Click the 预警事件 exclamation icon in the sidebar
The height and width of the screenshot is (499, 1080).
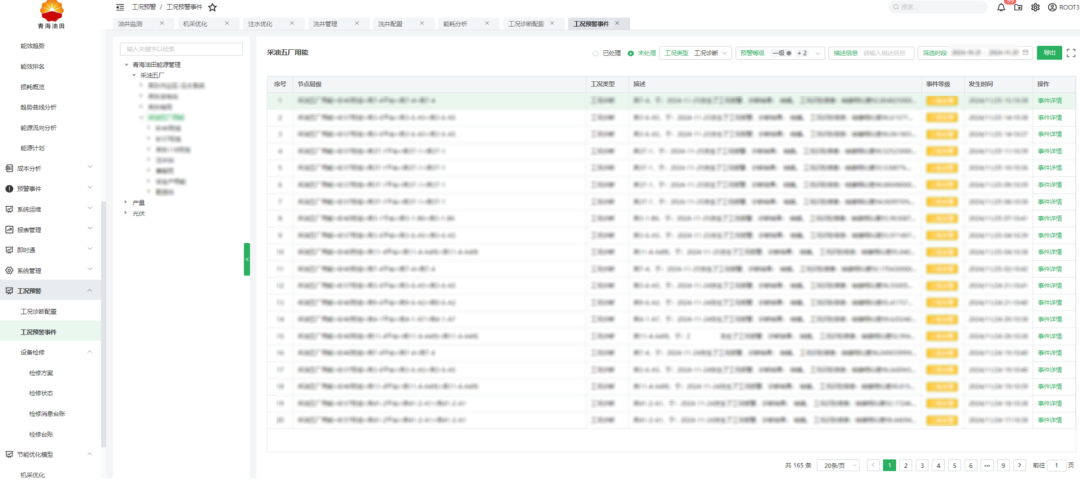click(9, 189)
